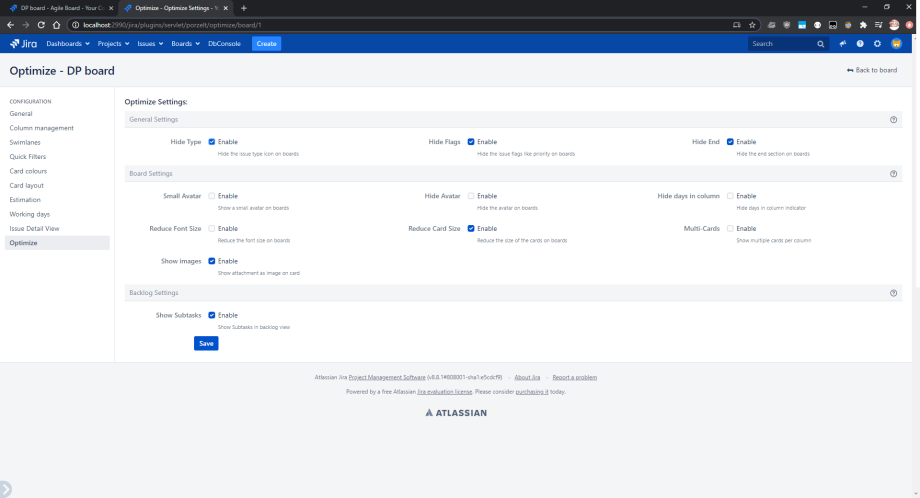Open help icon for Backlog Settings section
This screenshot has height=498, width=920.
pyautogui.click(x=893, y=293)
